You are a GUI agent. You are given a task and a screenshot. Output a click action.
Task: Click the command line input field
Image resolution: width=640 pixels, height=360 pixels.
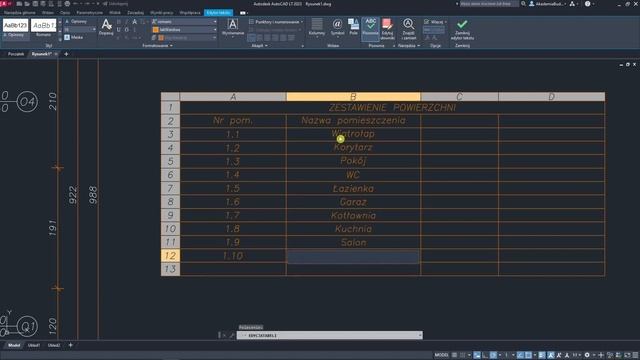pos(331,335)
